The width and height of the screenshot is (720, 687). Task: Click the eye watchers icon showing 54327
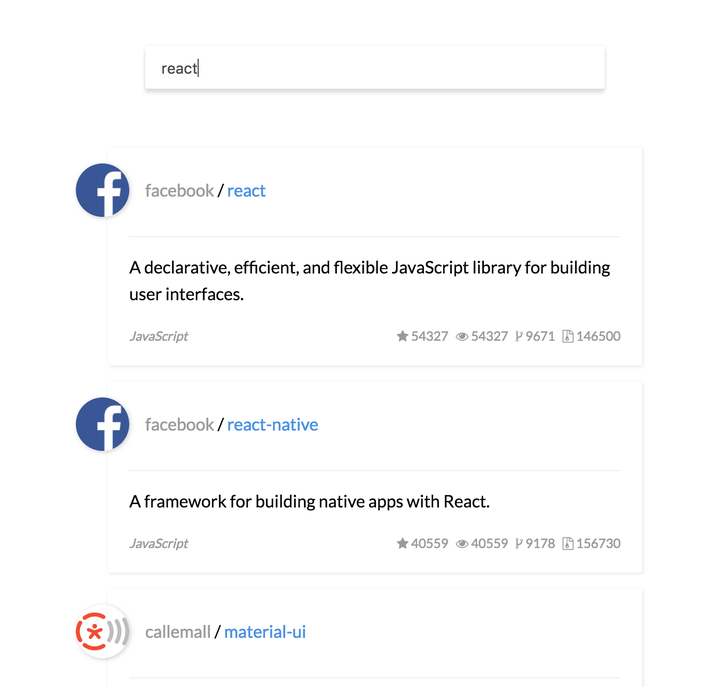[x=462, y=337]
